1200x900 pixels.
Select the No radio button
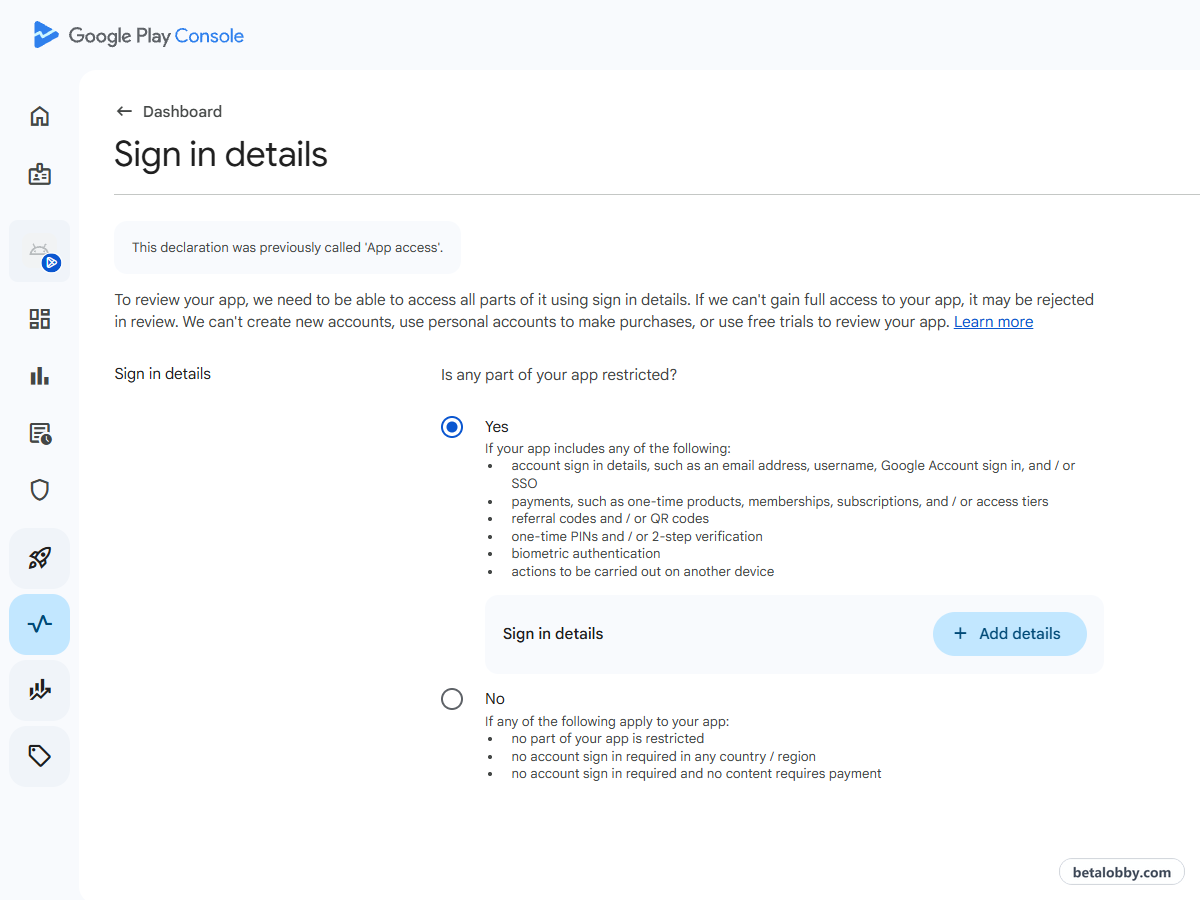(452, 699)
